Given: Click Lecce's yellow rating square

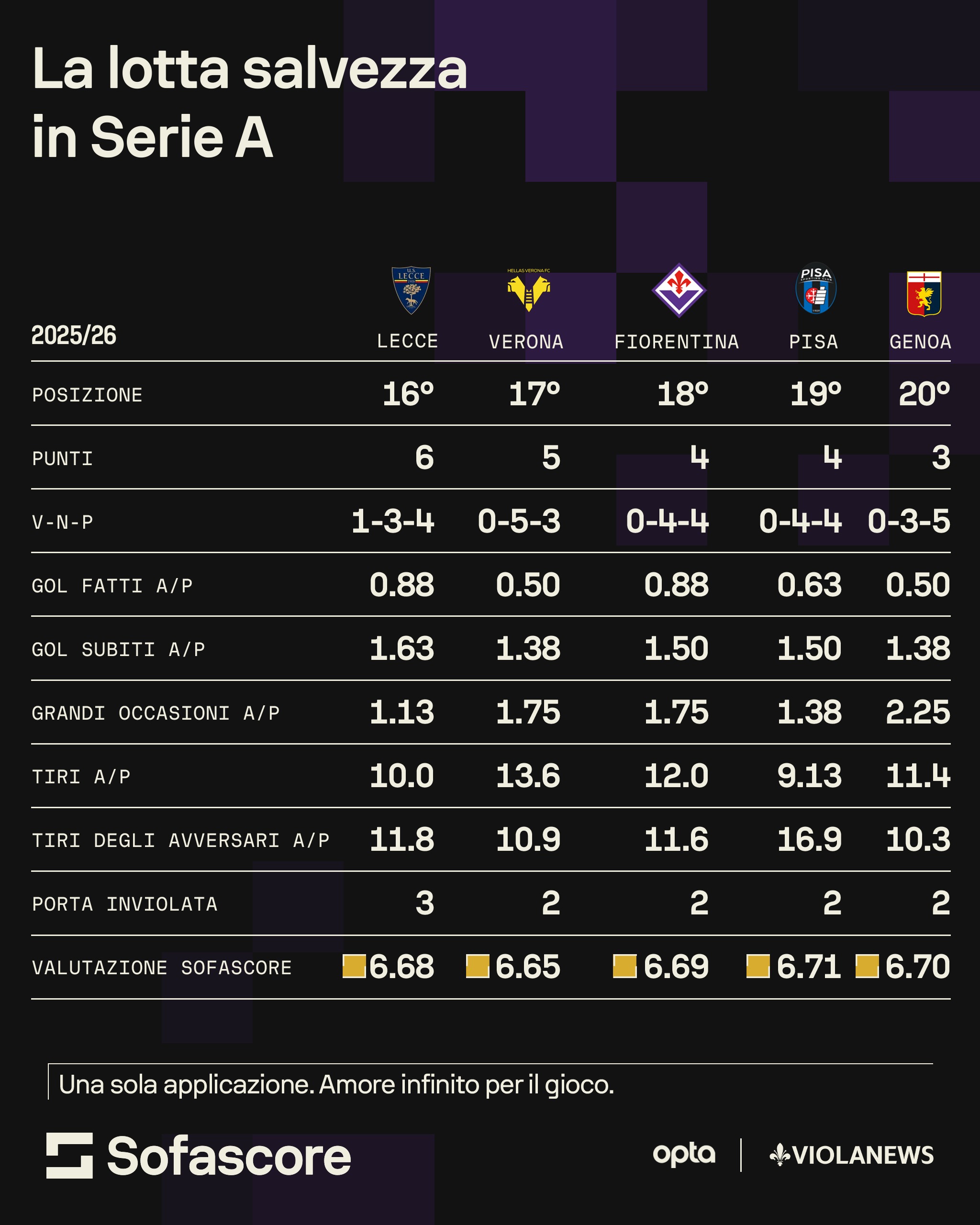Looking at the screenshot, I should (x=354, y=967).
